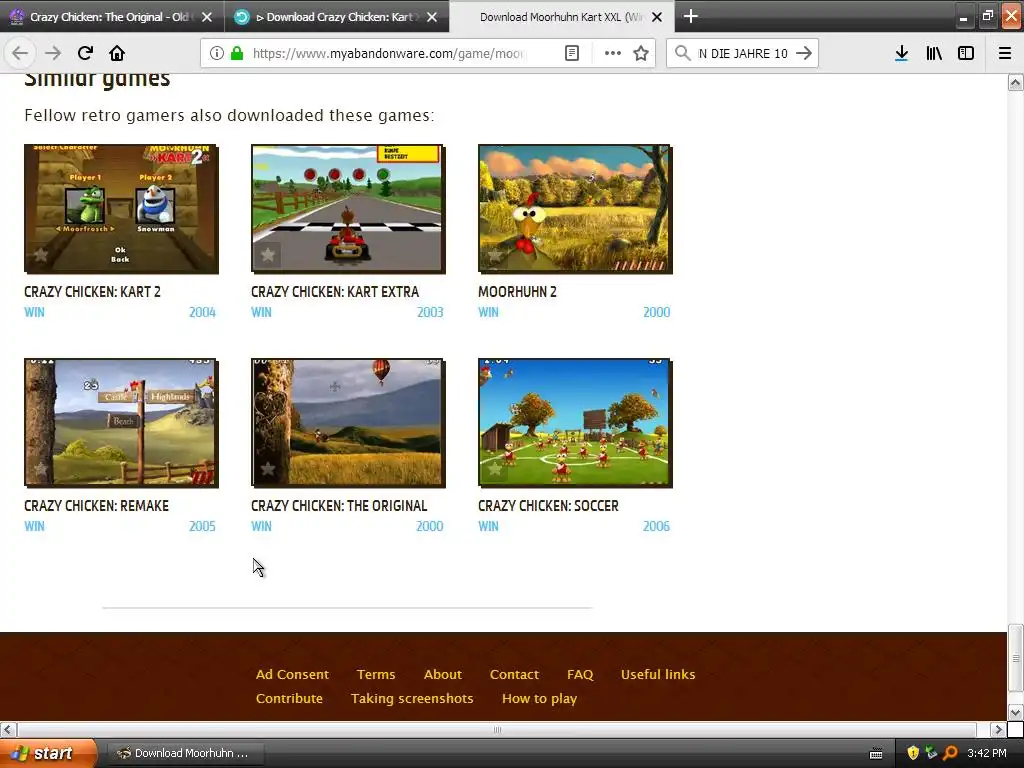Open the How to play footer link
This screenshot has width=1024, height=768.
tap(539, 699)
